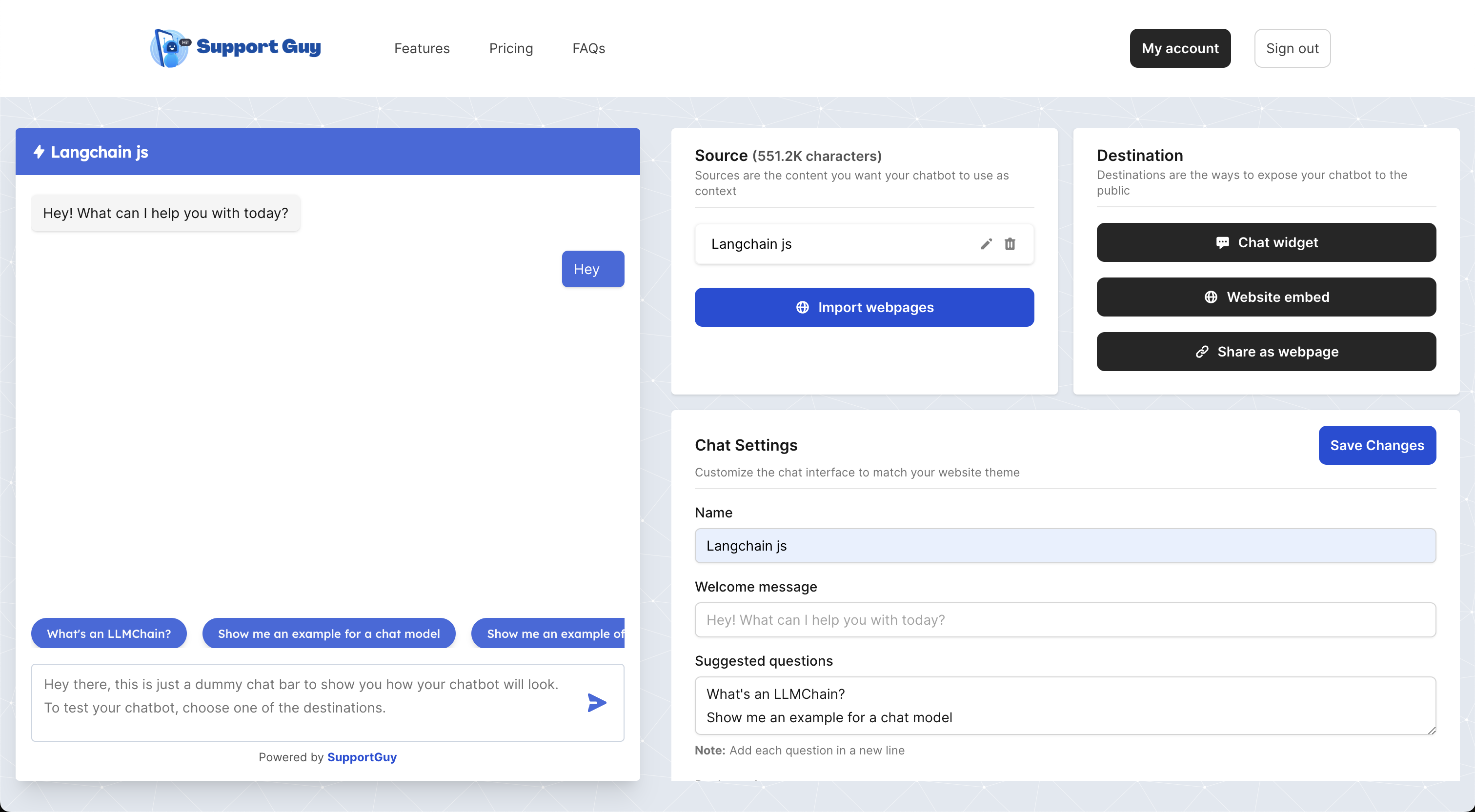Choose Share as webpage
The image size is (1475, 812).
[x=1266, y=351]
